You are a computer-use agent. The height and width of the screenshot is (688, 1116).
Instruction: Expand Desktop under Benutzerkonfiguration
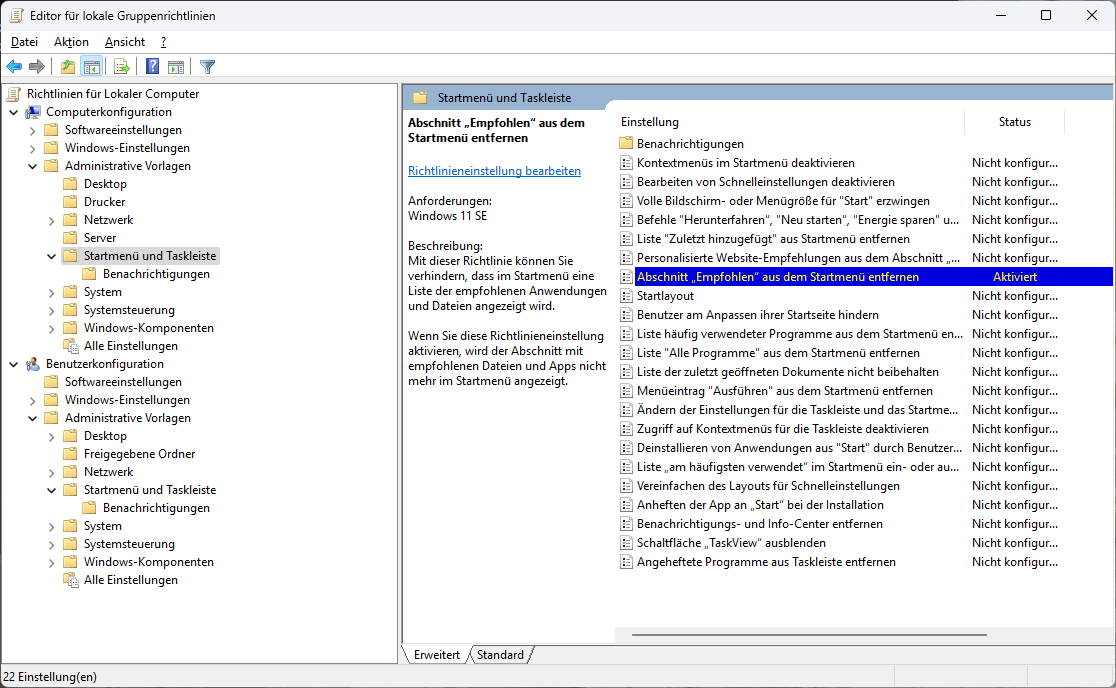51,436
